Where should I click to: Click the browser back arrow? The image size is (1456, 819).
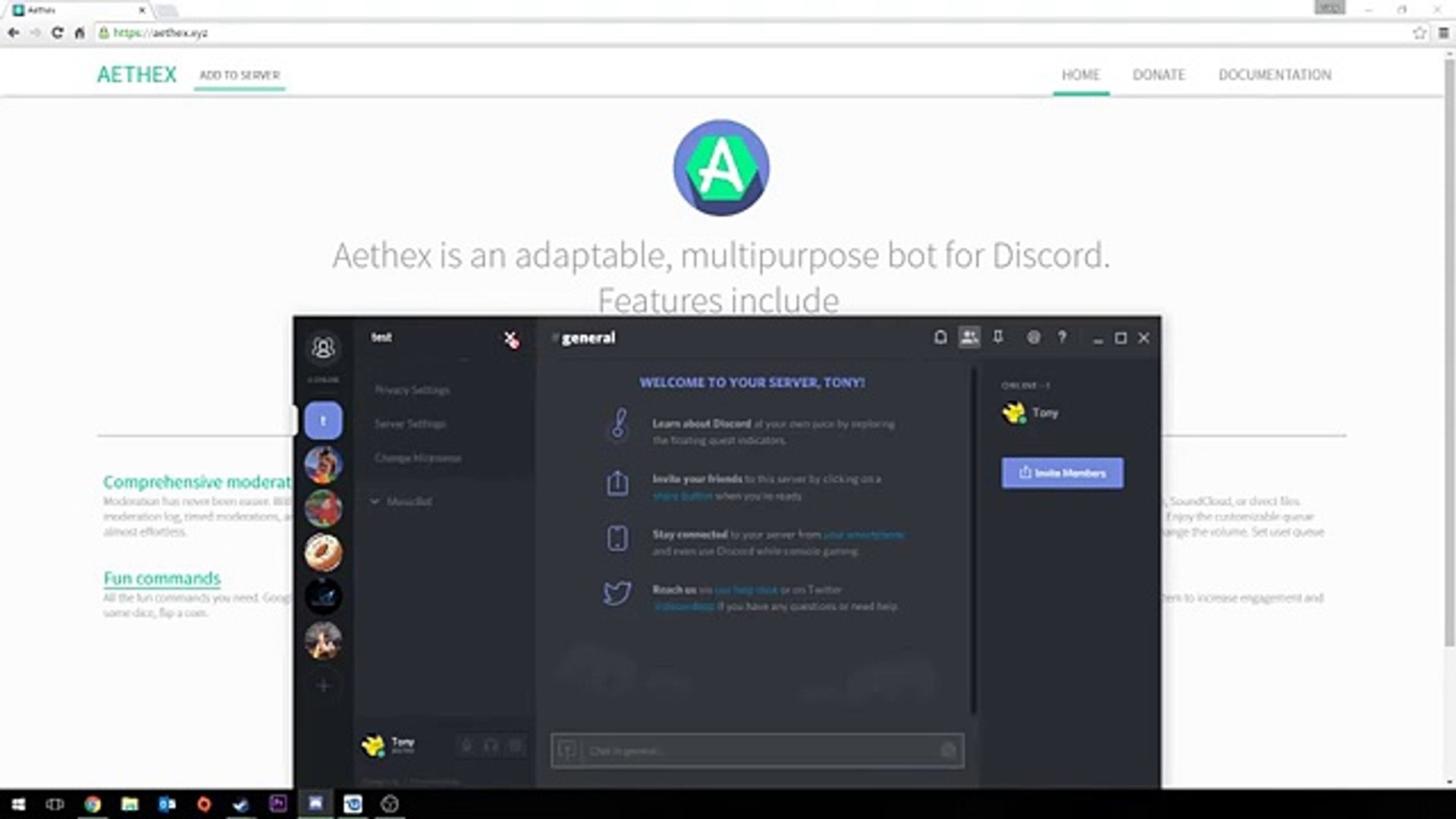(x=13, y=33)
